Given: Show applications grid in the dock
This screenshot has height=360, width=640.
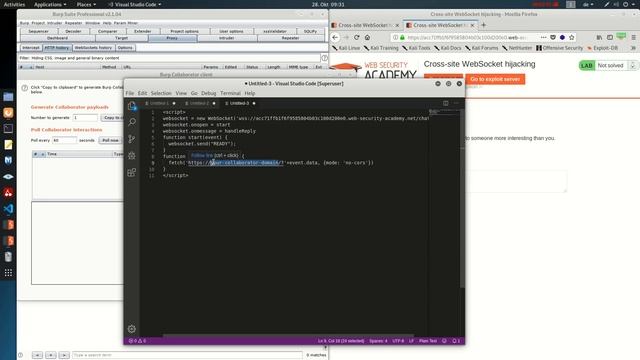Looking at the screenshot, I should [8, 273].
